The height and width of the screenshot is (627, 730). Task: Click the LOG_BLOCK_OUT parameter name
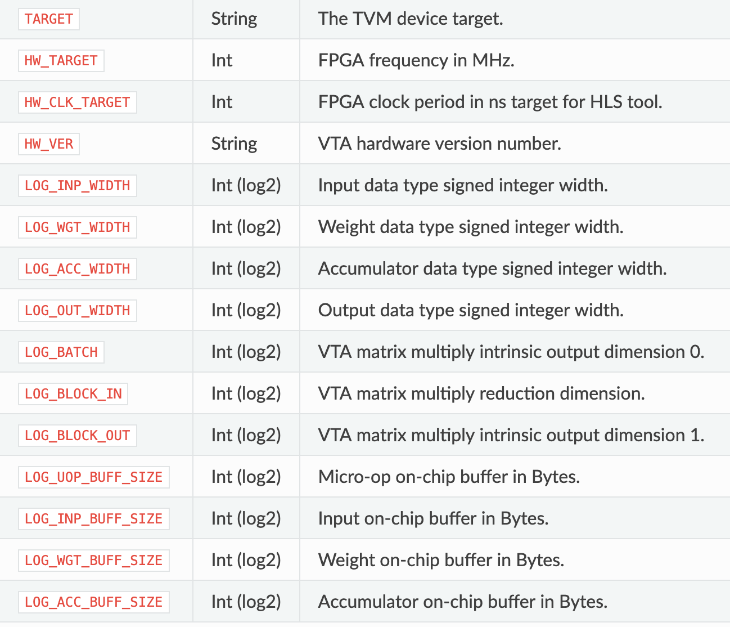[77, 435]
